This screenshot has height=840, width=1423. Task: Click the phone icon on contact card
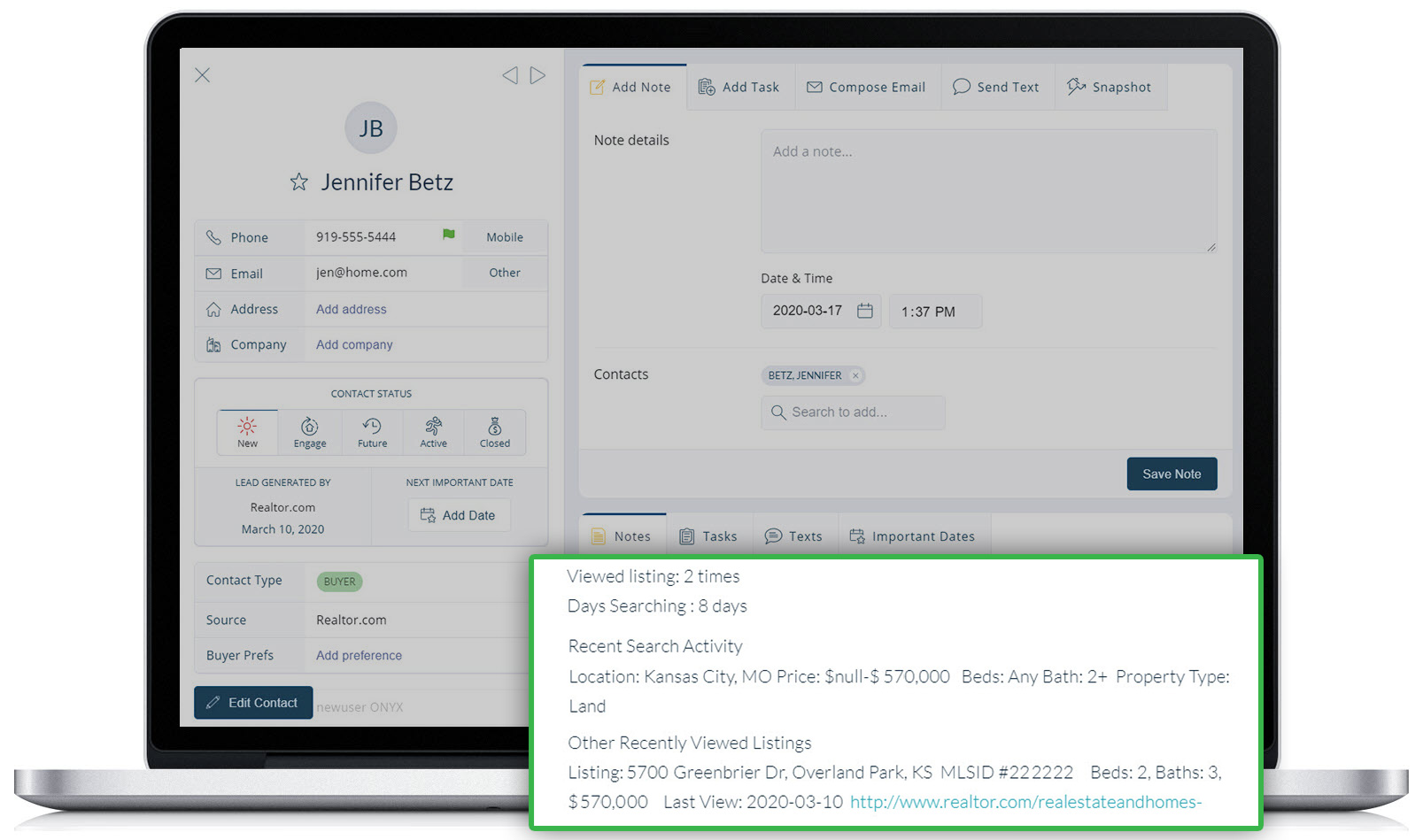pos(214,236)
